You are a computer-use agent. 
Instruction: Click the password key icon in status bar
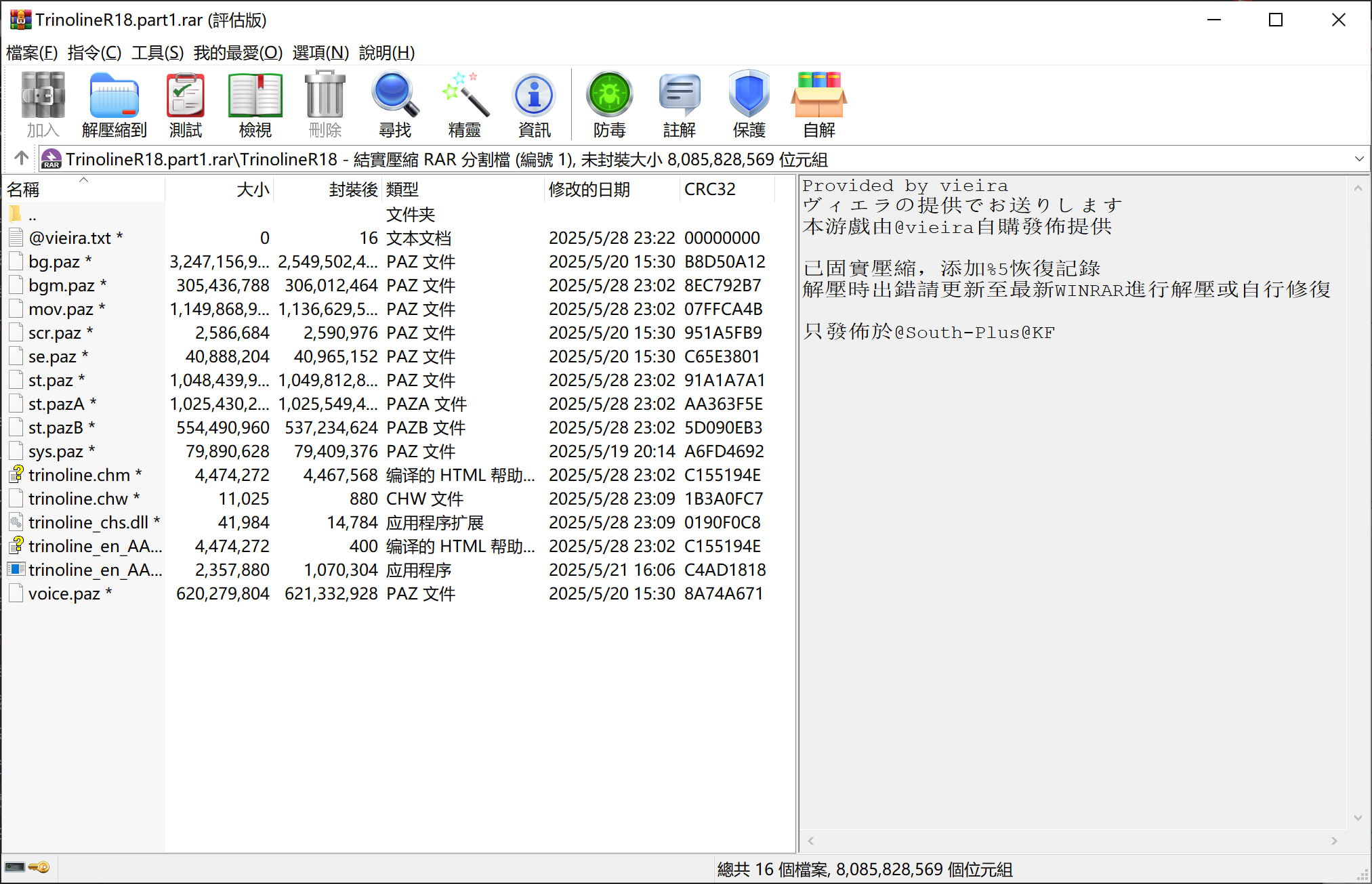tap(39, 868)
